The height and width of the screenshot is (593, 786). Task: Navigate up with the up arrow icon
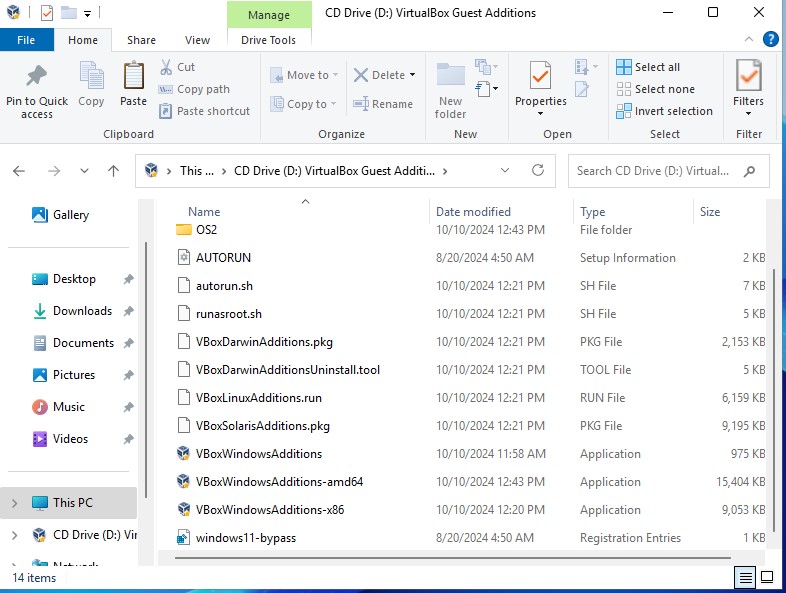114,171
